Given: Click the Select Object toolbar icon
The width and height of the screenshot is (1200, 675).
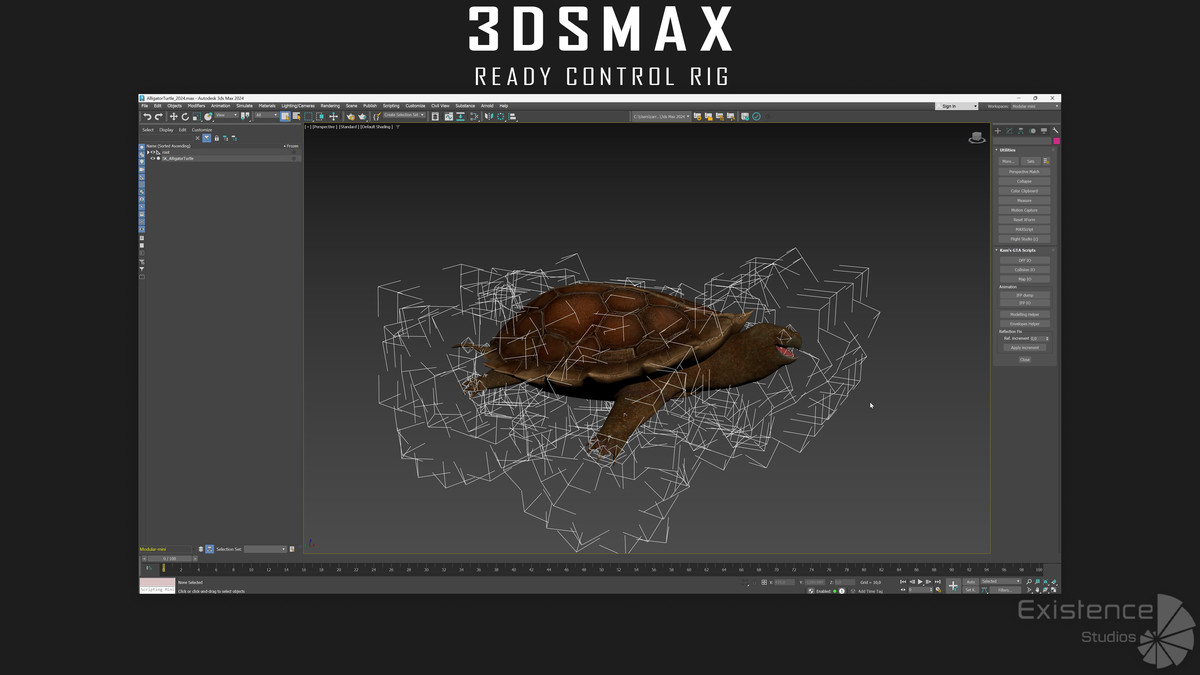Looking at the screenshot, I should coord(285,116).
